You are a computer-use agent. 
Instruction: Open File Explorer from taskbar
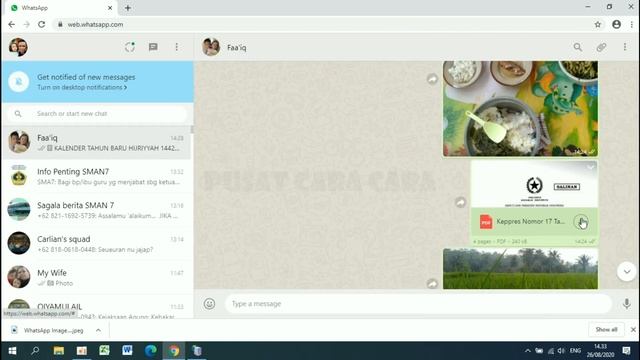click(x=59, y=351)
